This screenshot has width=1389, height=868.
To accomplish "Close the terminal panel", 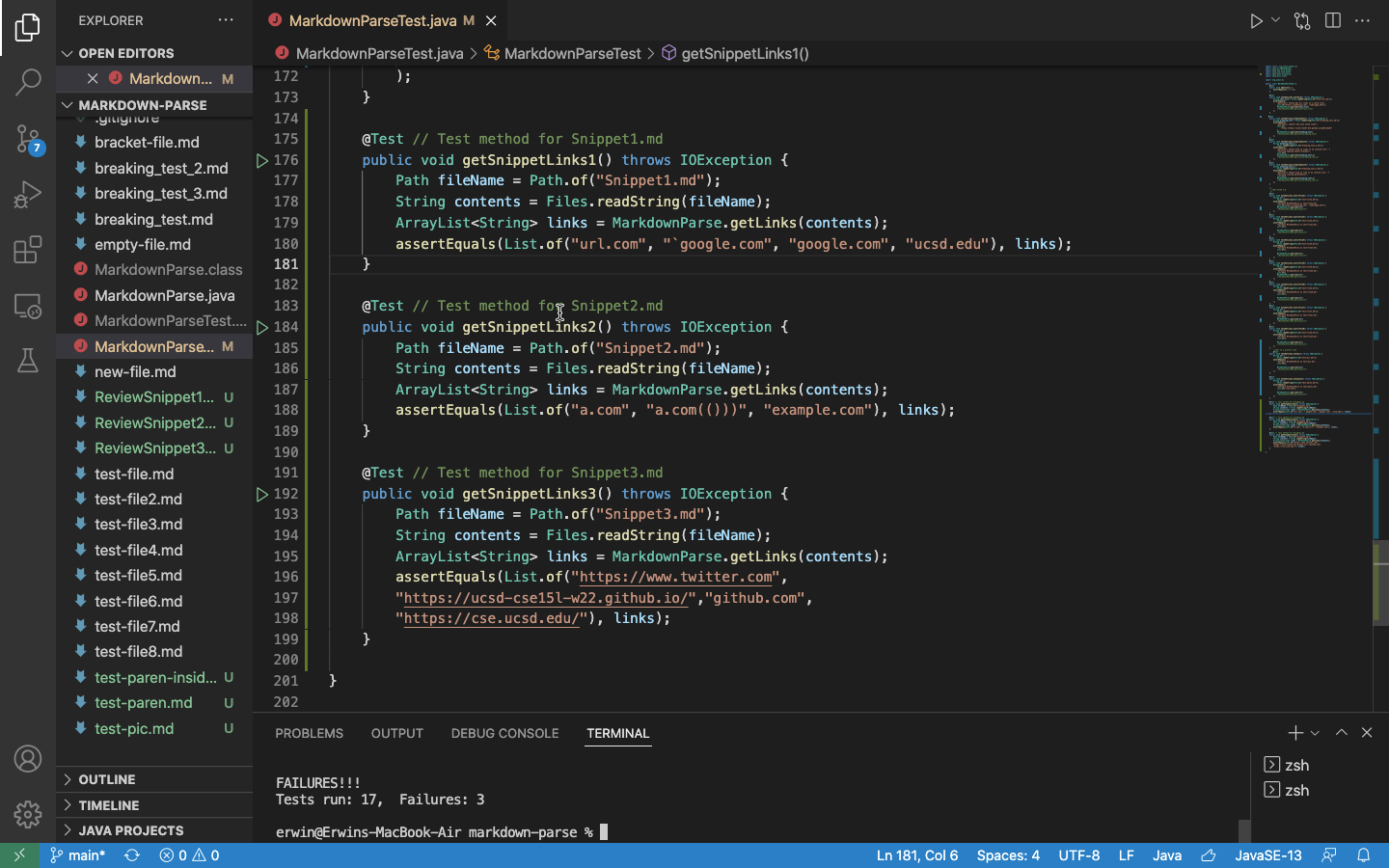I will [1367, 733].
